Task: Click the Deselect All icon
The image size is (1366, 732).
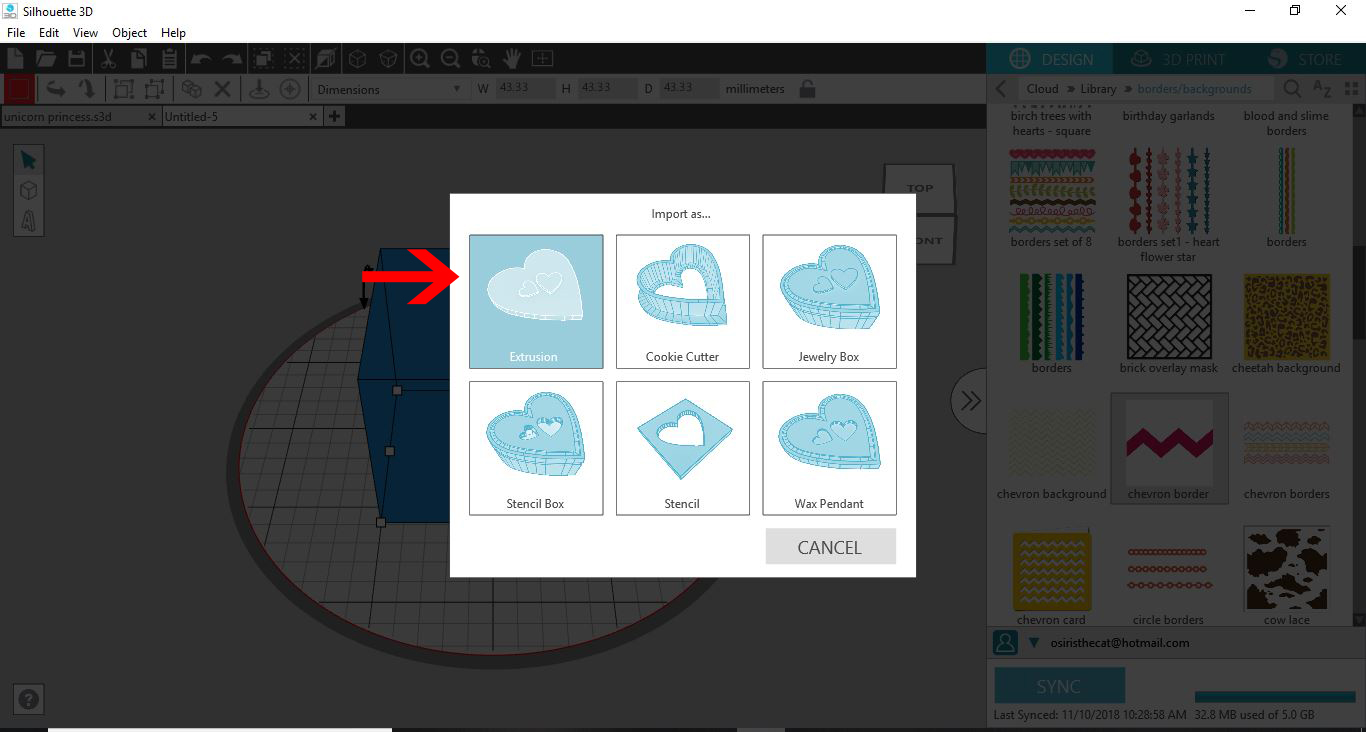Action: (x=294, y=59)
